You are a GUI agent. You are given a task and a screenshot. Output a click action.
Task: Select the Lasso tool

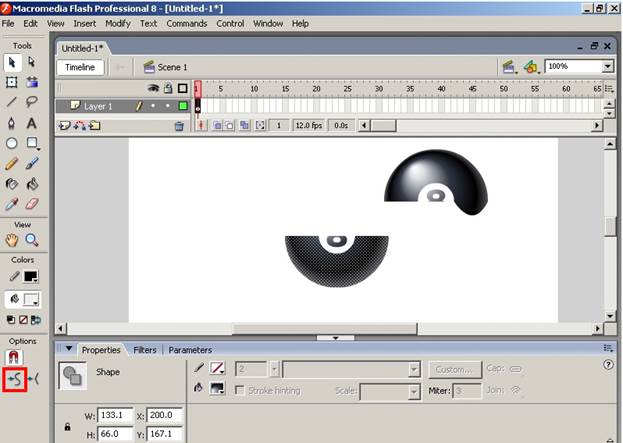tap(32, 102)
